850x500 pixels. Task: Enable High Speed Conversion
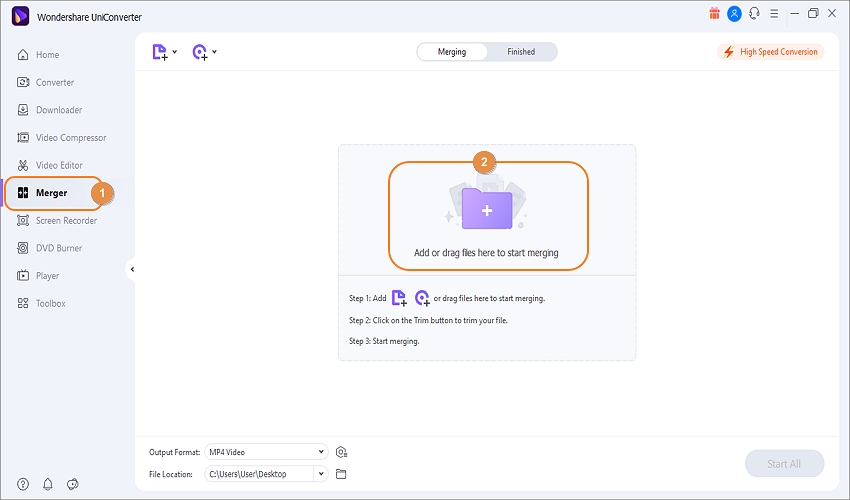(x=770, y=52)
